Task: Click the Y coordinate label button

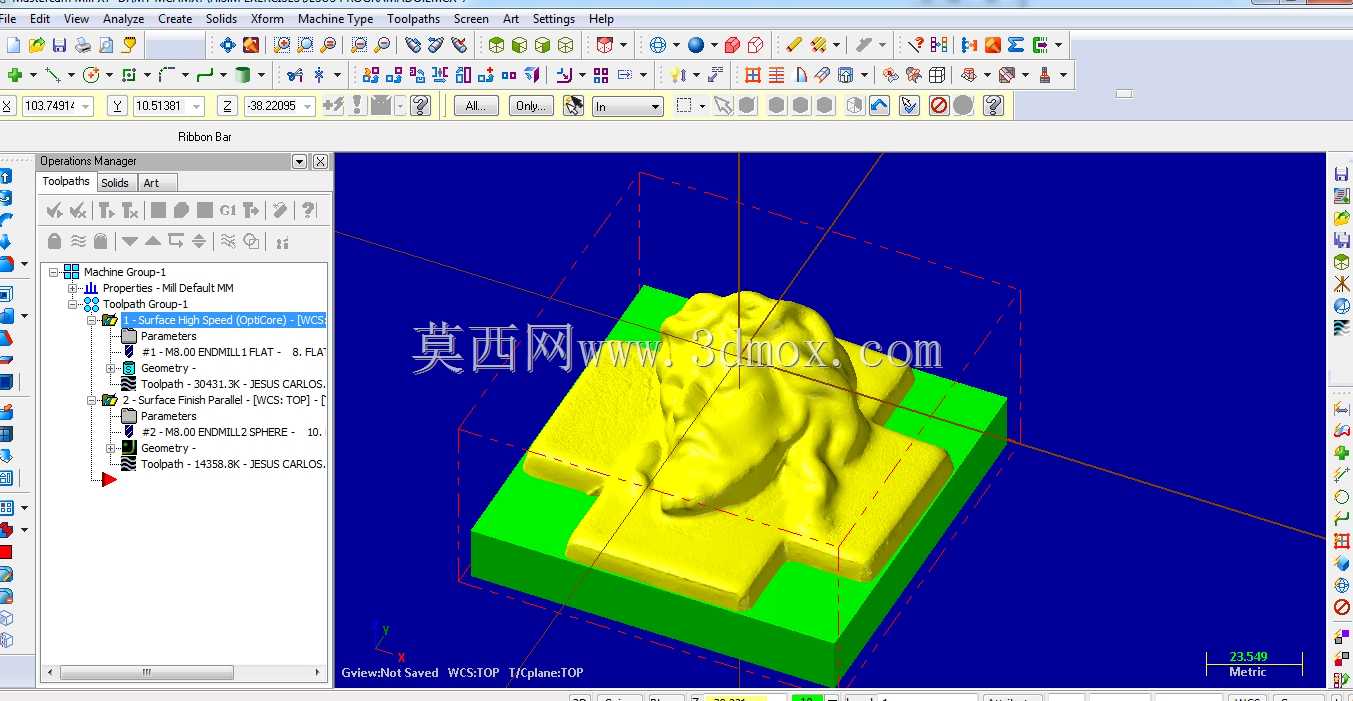Action: click(x=118, y=106)
